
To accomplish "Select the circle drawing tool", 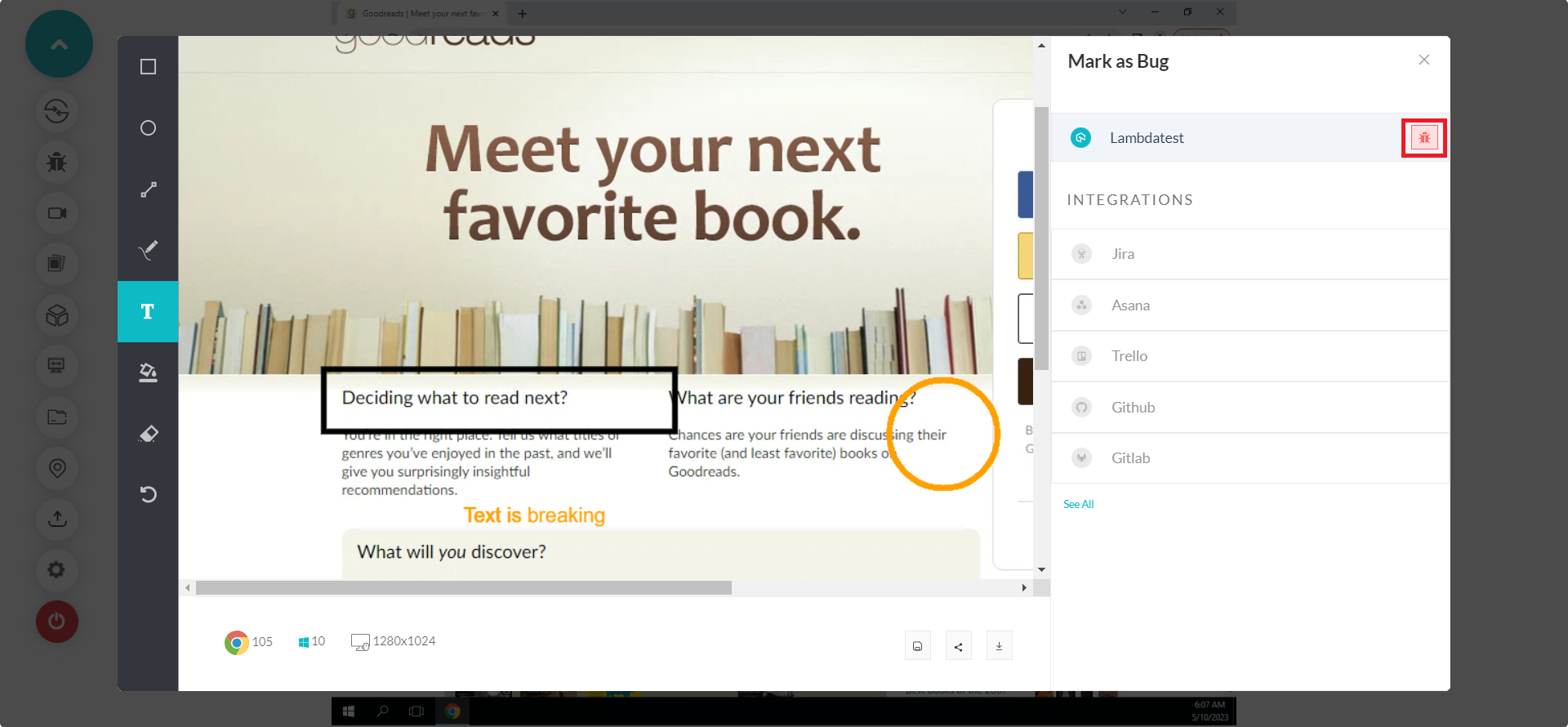I will (148, 128).
